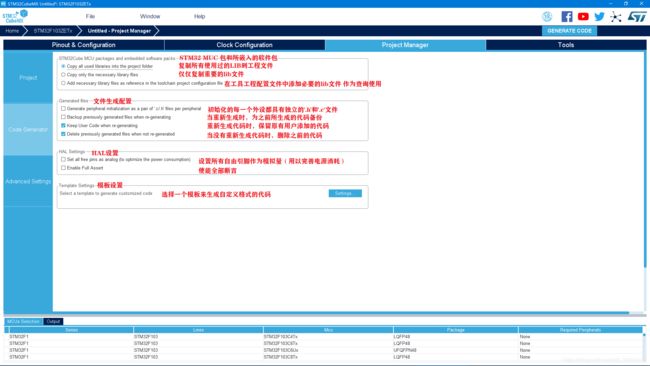This screenshot has width=650, height=366.
Task: Open the Advanced Settings side section
Action: 28,181
